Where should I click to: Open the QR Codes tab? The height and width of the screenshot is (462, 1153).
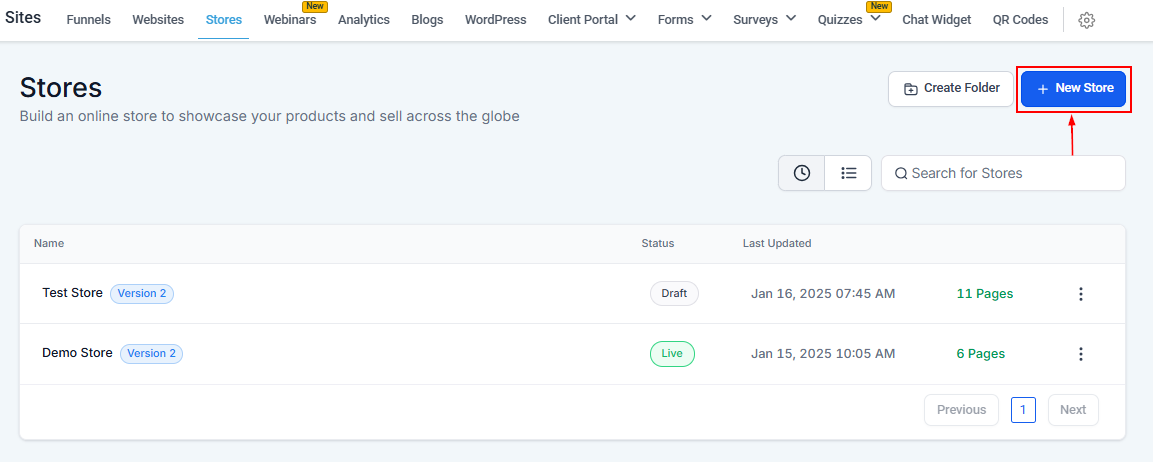tap(1020, 20)
